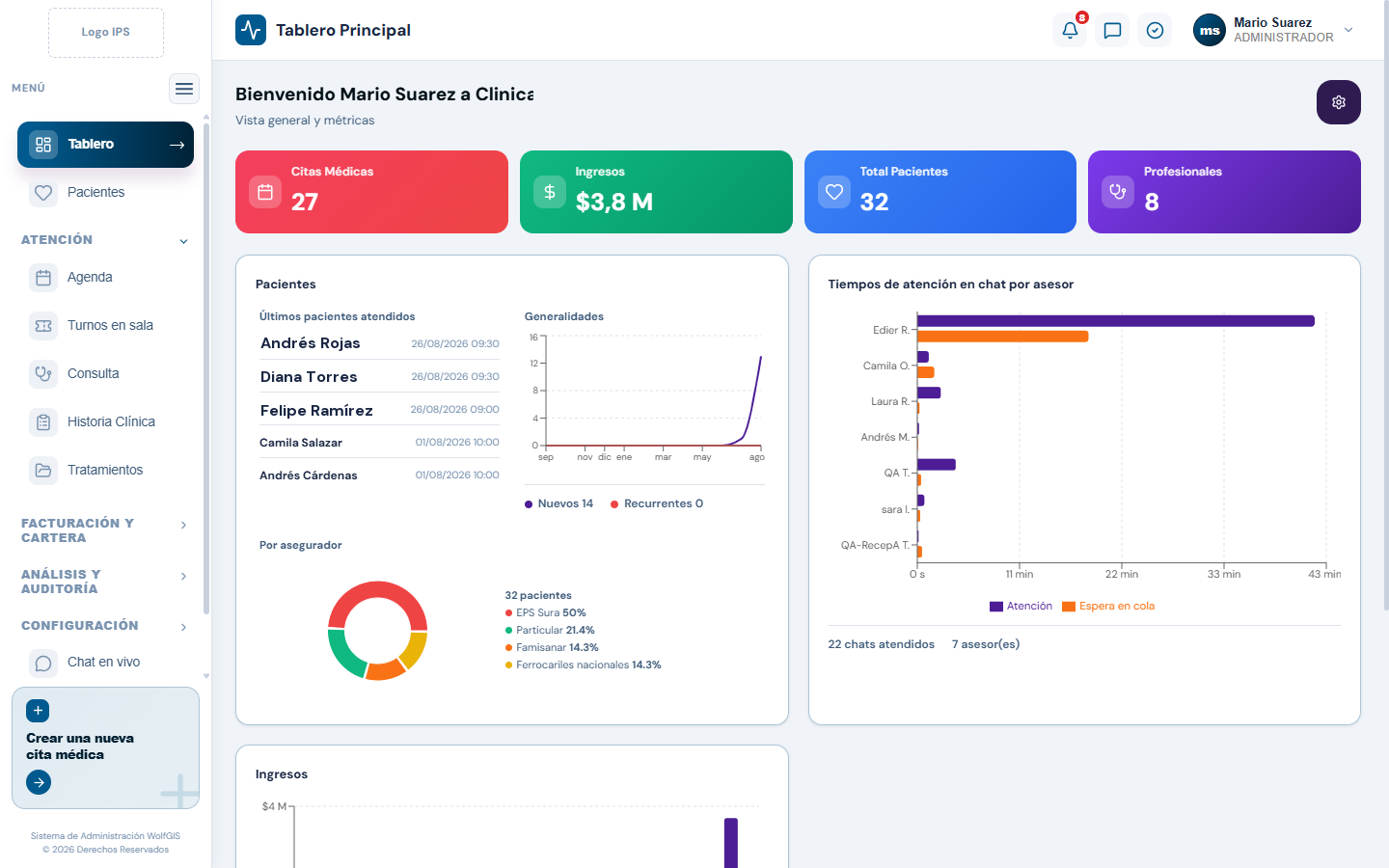1389x868 pixels.
Task: Open Consulta from the sidebar menu
Action: (105, 374)
